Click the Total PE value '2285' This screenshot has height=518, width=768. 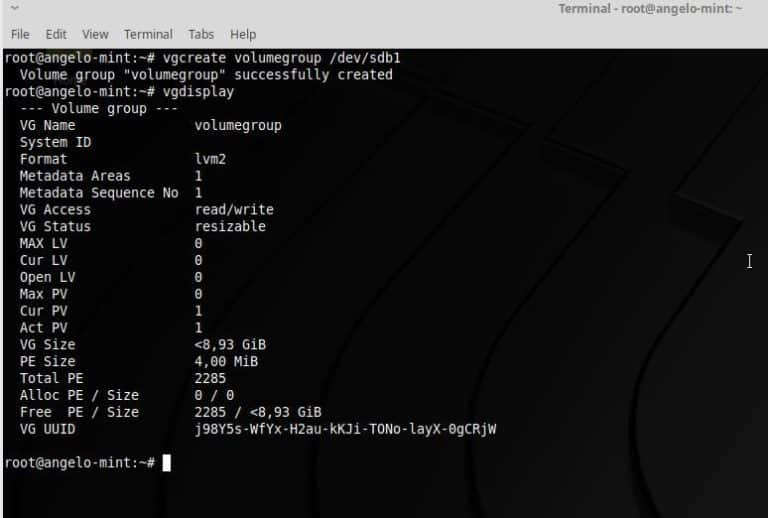pyautogui.click(x=210, y=378)
